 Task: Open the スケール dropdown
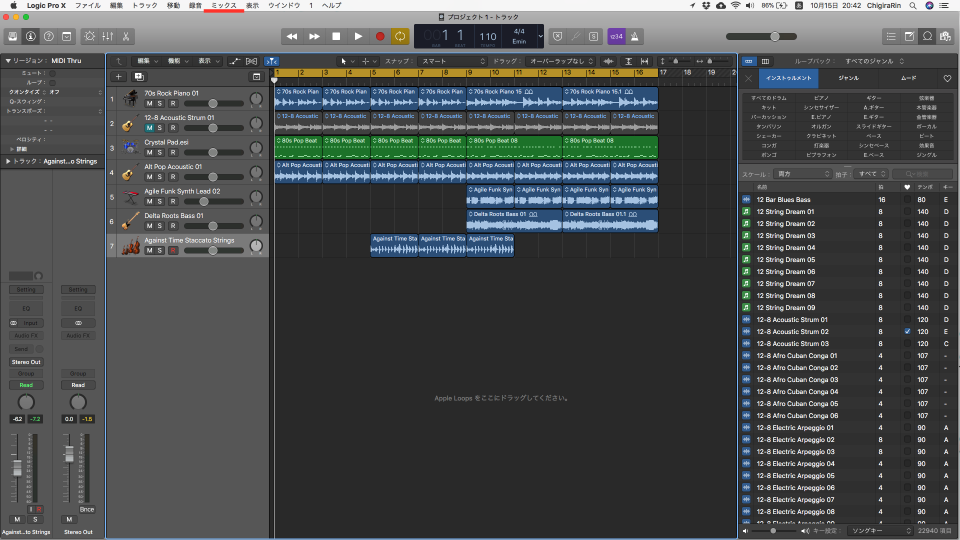click(802, 174)
